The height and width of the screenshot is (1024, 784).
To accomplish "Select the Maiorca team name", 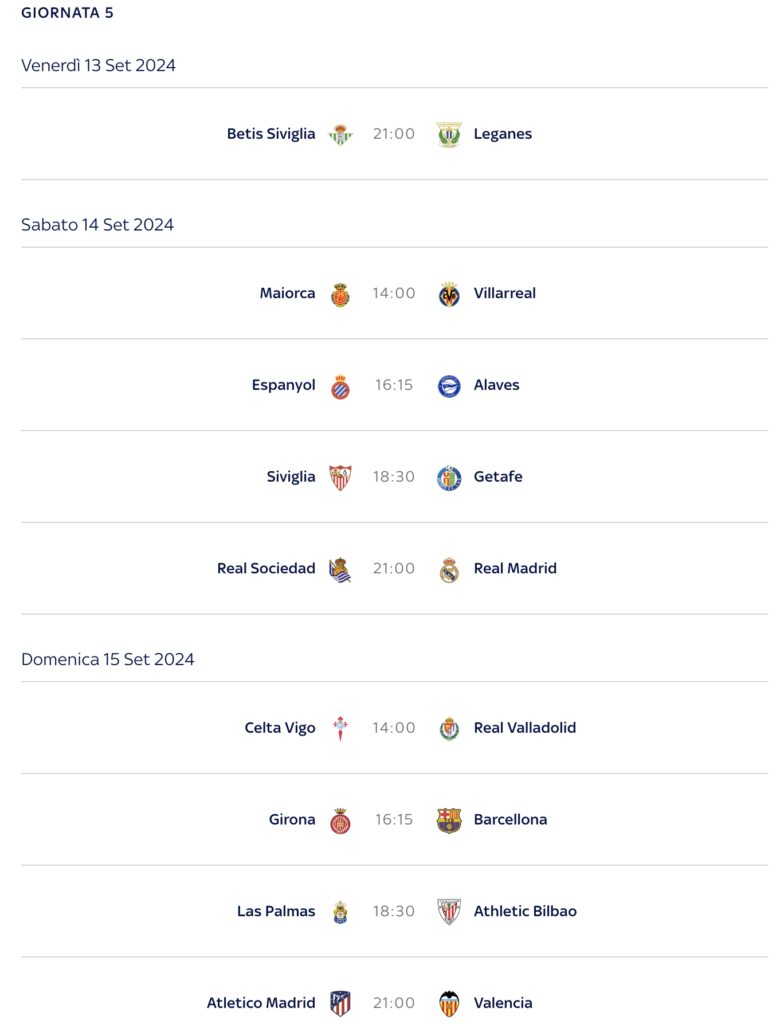I will click(x=287, y=293).
